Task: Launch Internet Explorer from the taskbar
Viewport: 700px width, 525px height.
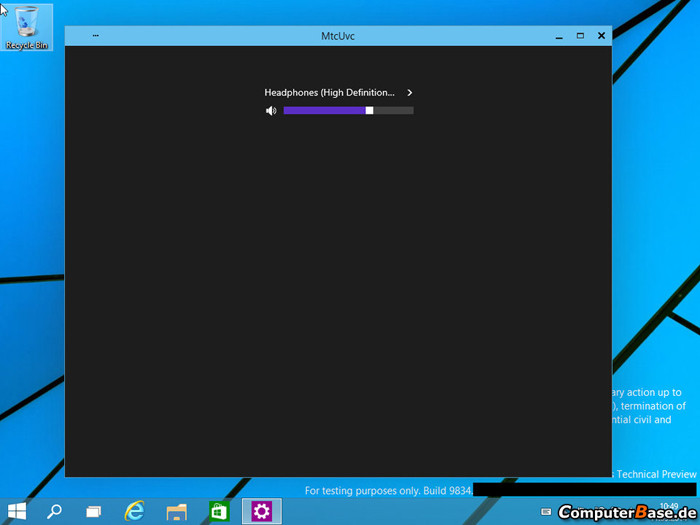Action: [x=135, y=511]
